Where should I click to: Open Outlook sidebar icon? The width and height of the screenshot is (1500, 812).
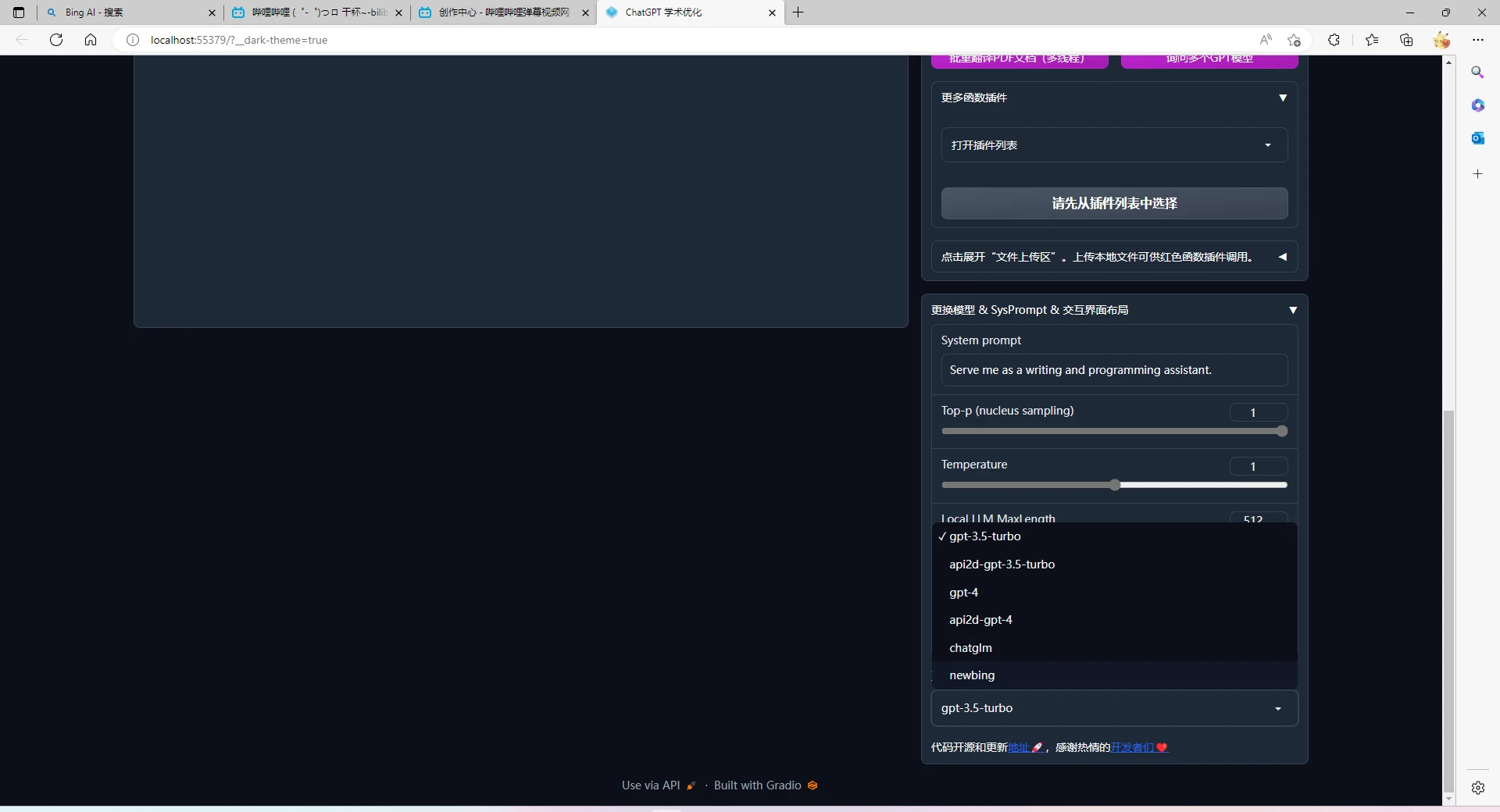click(x=1477, y=138)
